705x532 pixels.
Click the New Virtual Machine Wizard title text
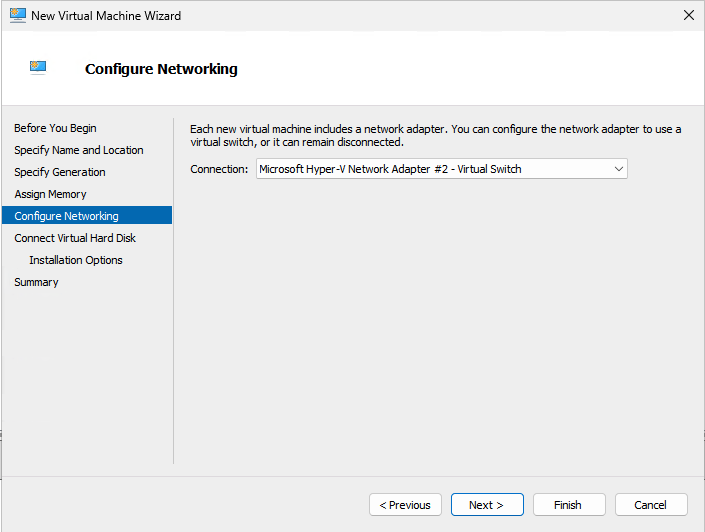(106, 16)
